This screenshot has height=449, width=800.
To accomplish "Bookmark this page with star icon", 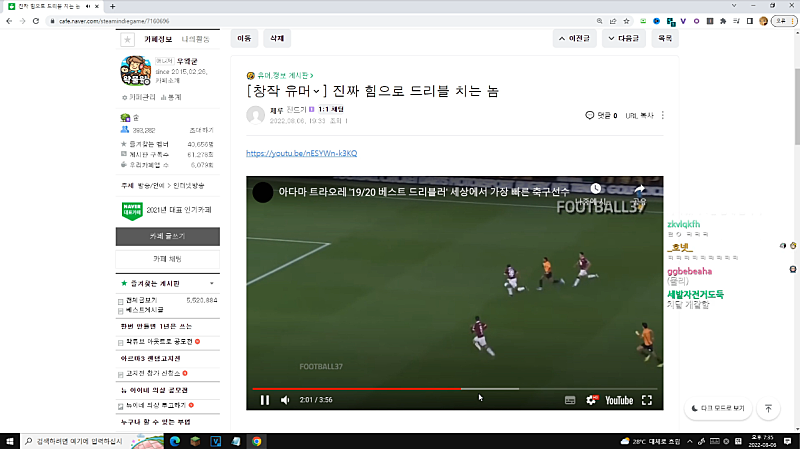I will tap(627, 21).
